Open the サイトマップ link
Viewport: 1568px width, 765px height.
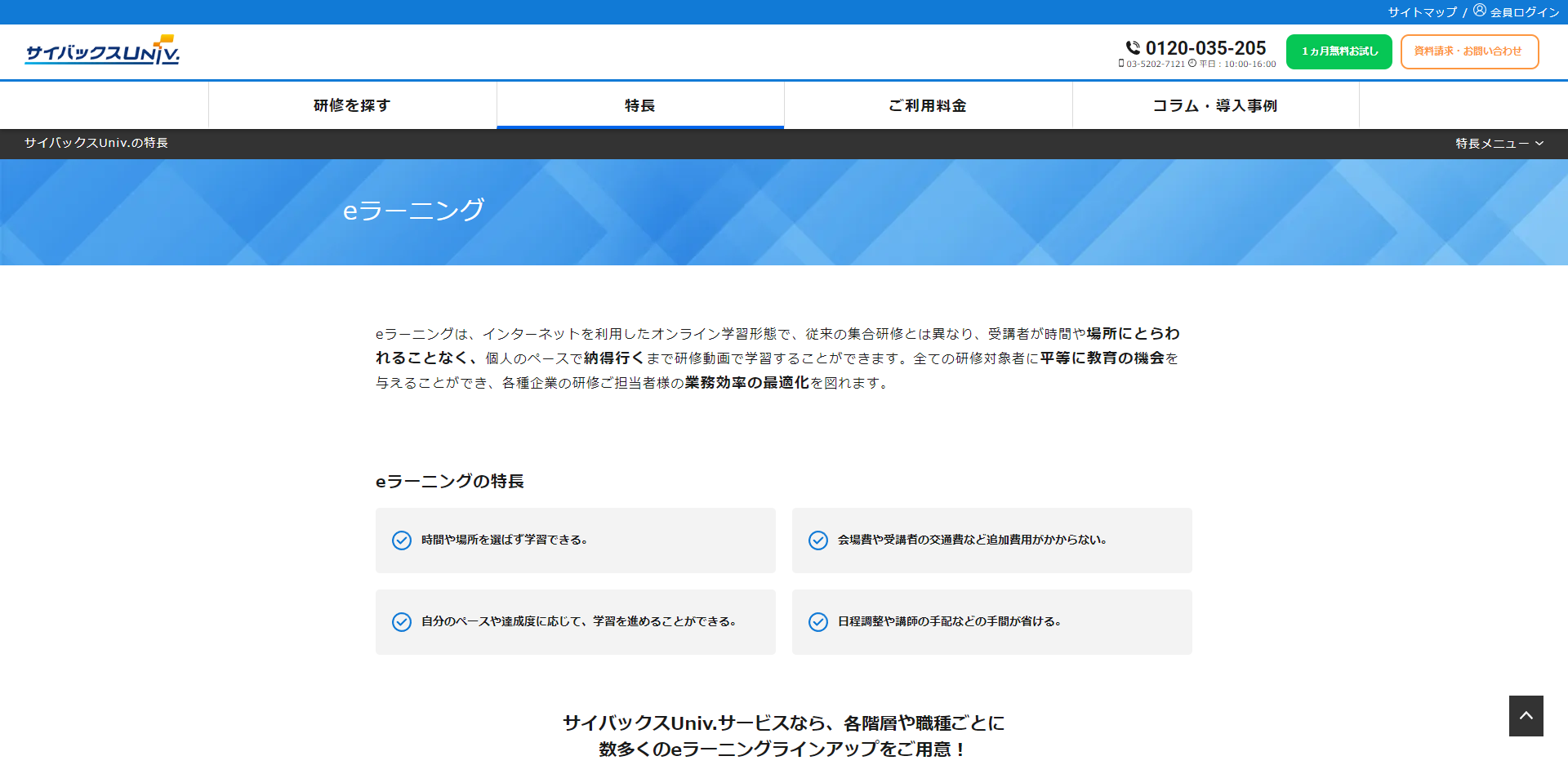pyautogui.click(x=1423, y=12)
